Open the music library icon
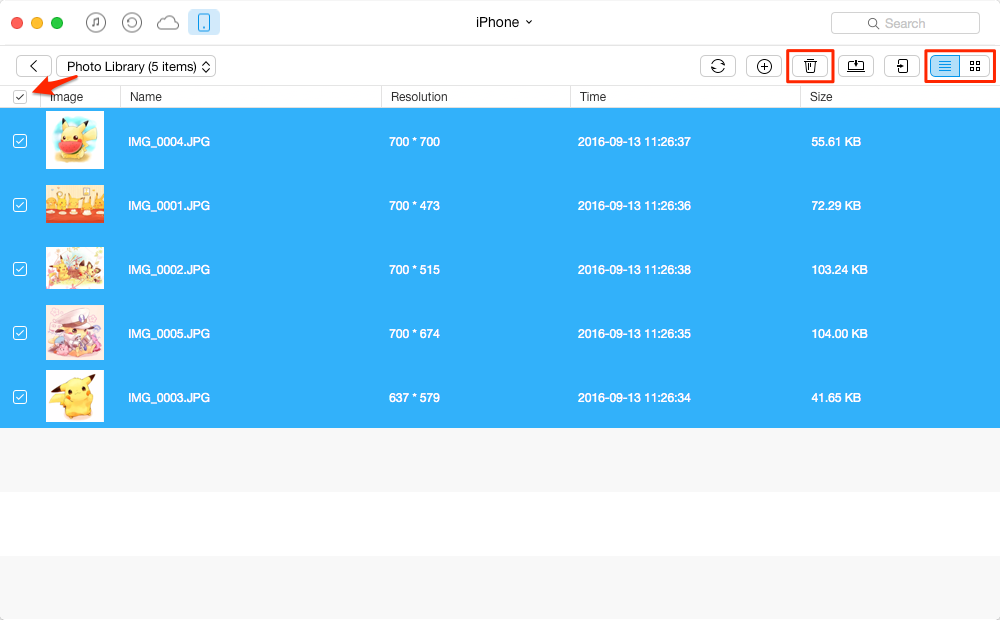This screenshot has width=1000, height=620. click(x=96, y=23)
